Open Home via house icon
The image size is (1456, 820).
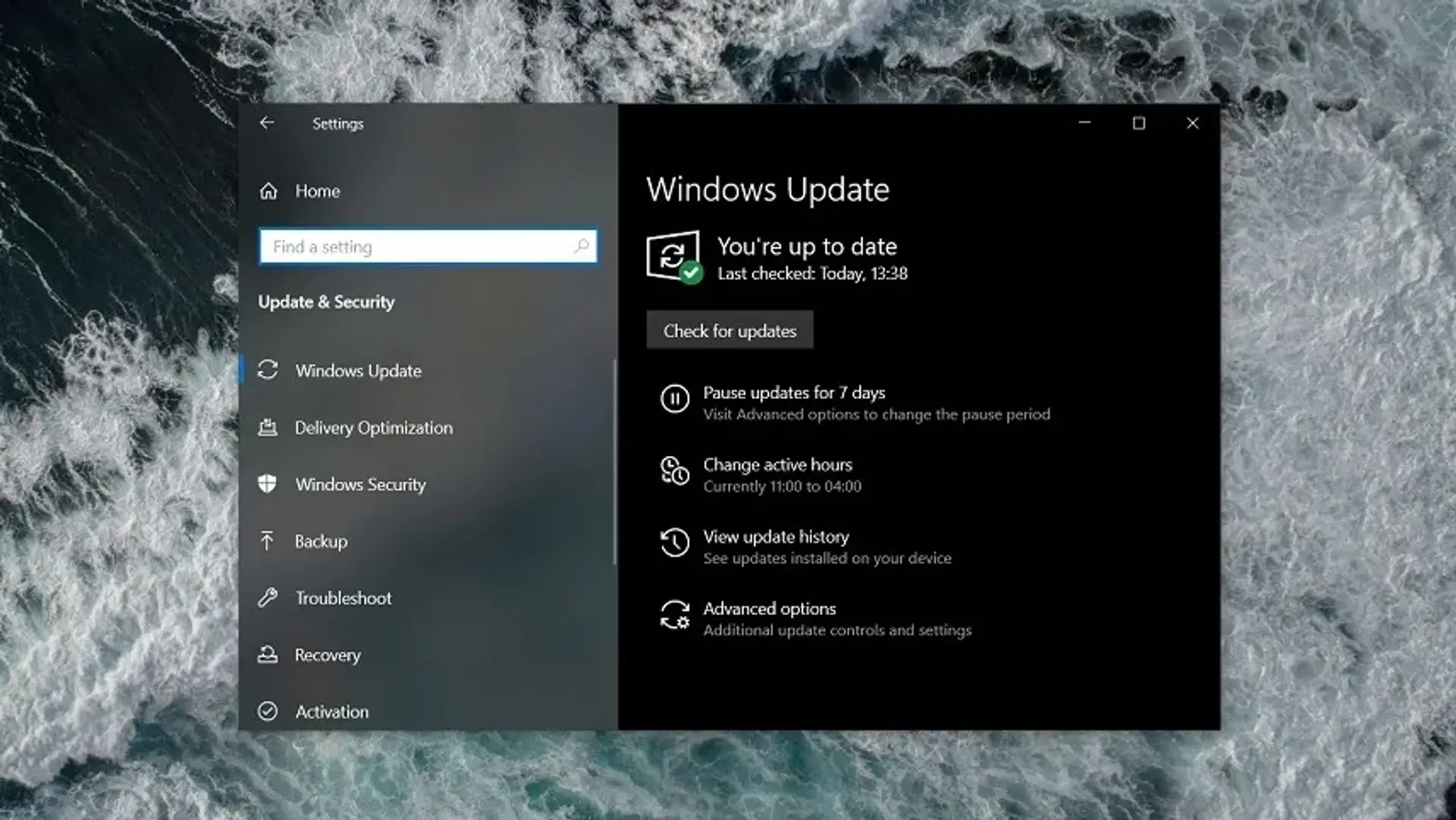[x=268, y=191]
